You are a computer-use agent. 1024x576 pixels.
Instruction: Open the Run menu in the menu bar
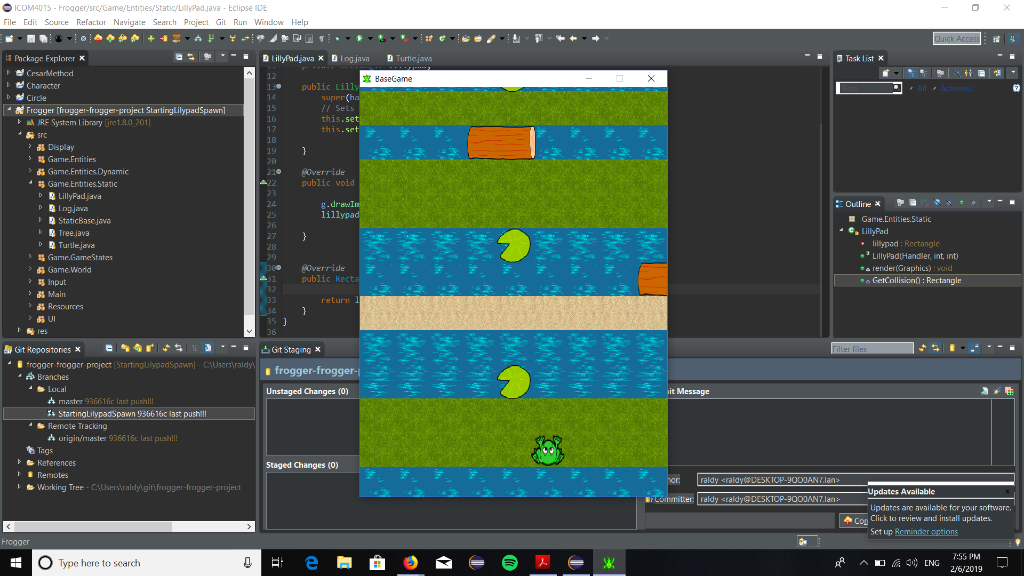240,22
